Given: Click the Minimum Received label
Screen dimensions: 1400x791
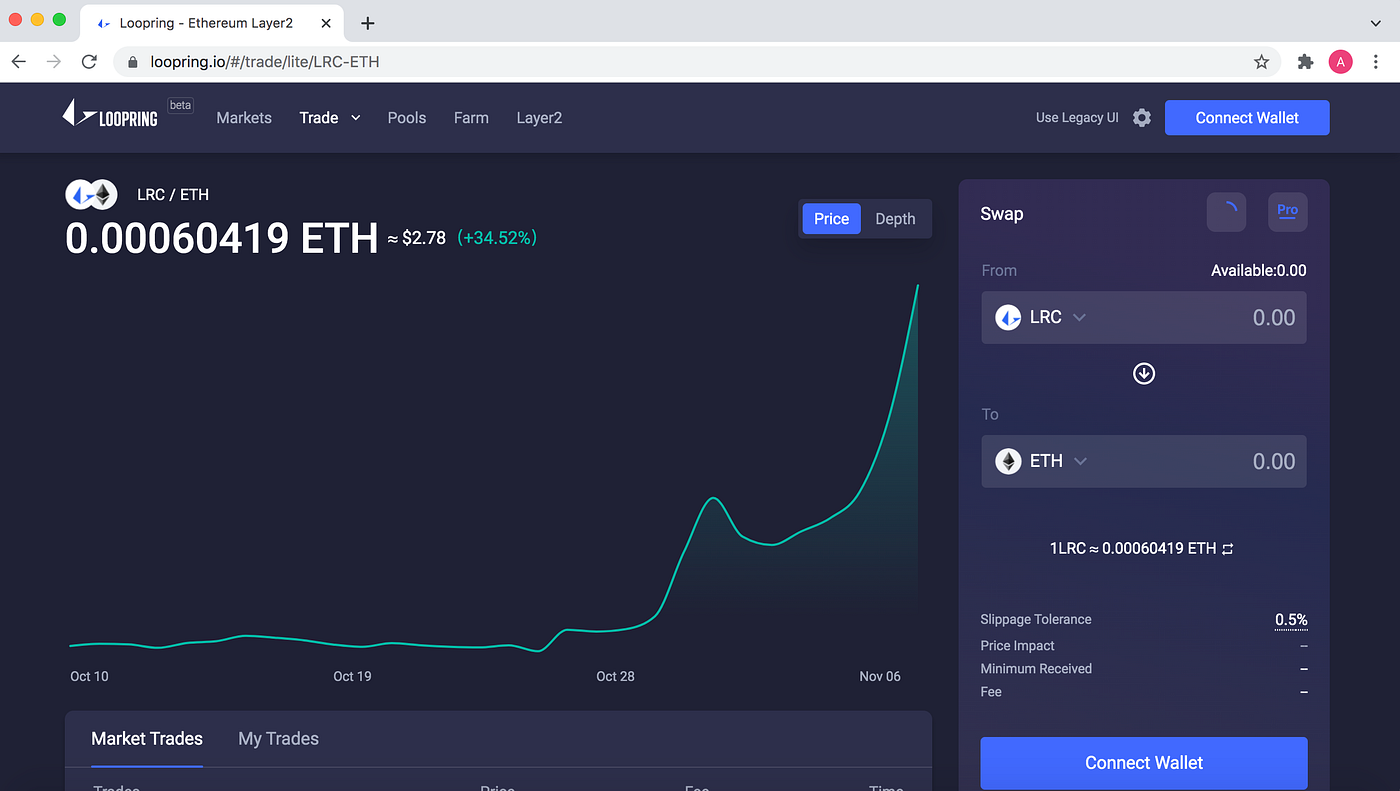Looking at the screenshot, I should coord(1036,669).
